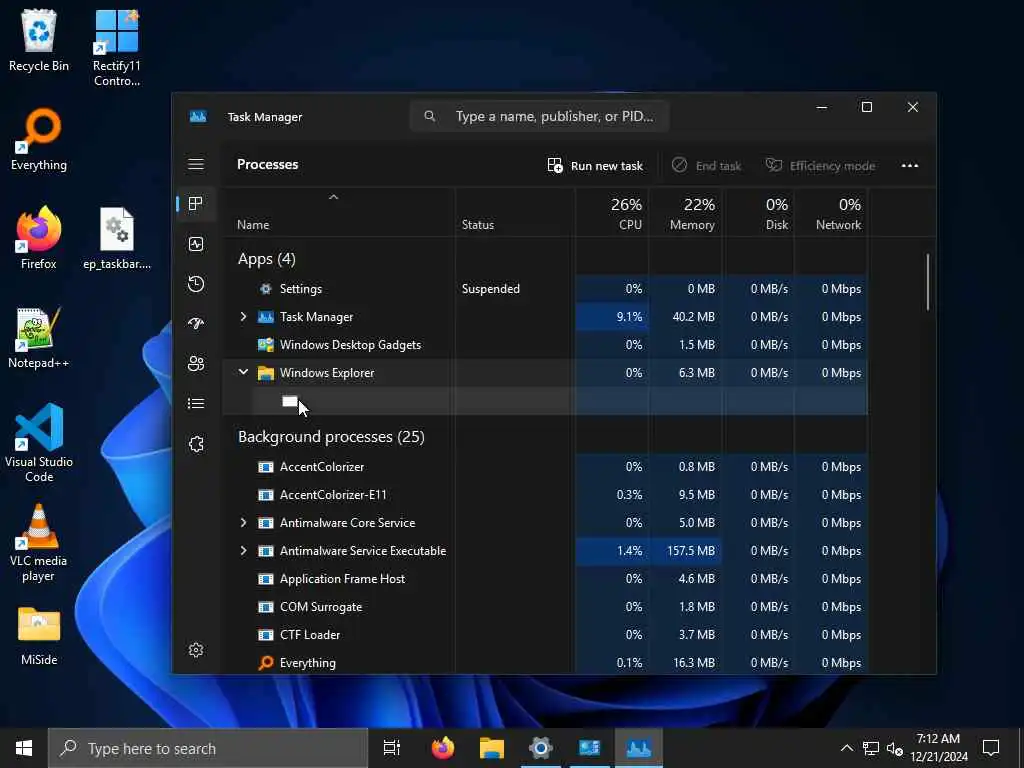The image size is (1024, 768).
Task: Open the notification center icon
Action: coord(991,748)
